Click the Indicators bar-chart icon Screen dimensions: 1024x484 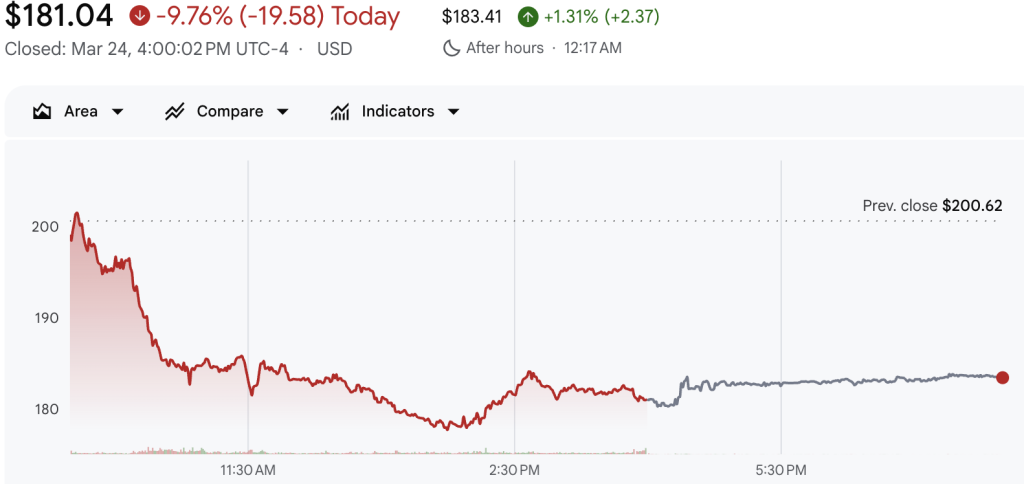click(x=340, y=112)
